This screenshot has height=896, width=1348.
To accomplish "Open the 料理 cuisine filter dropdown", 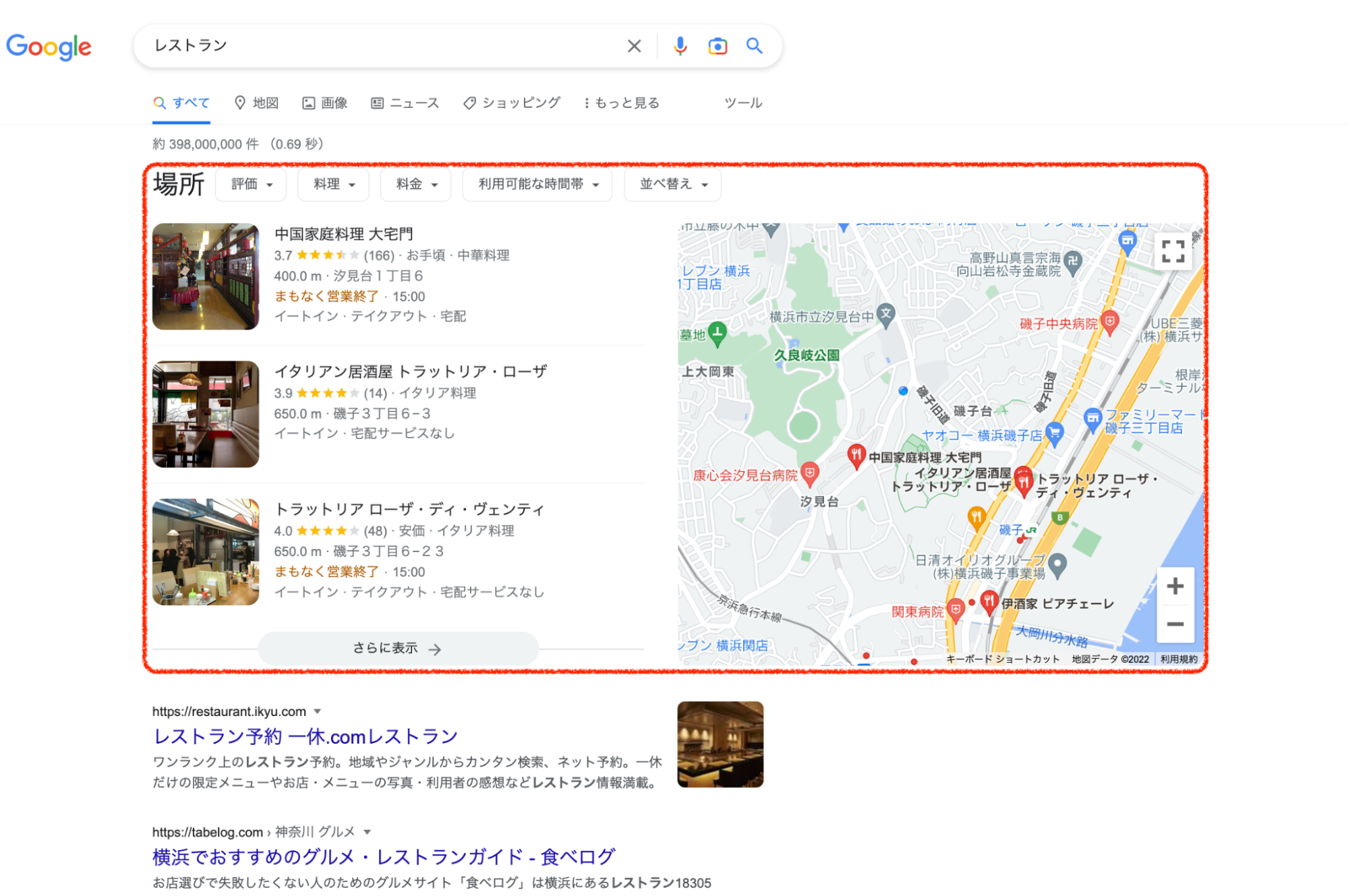I will pyautogui.click(x=334, y=184).
